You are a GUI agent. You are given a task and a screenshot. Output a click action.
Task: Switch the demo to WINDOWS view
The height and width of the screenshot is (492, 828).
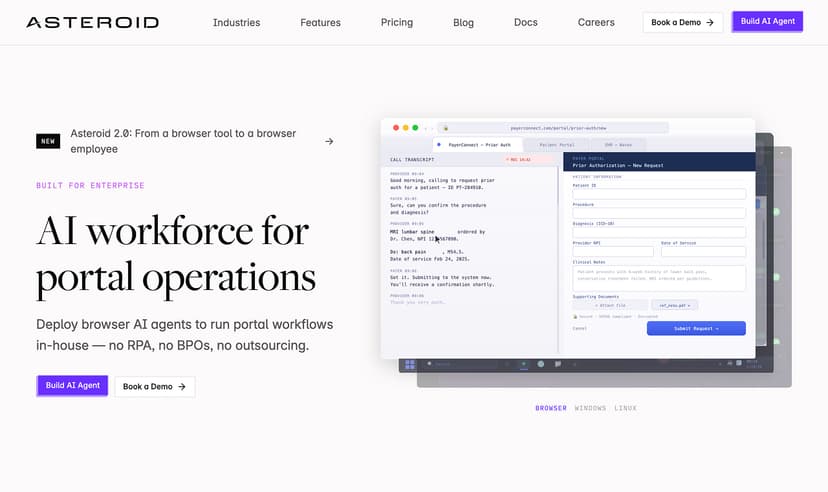(590, 408)
